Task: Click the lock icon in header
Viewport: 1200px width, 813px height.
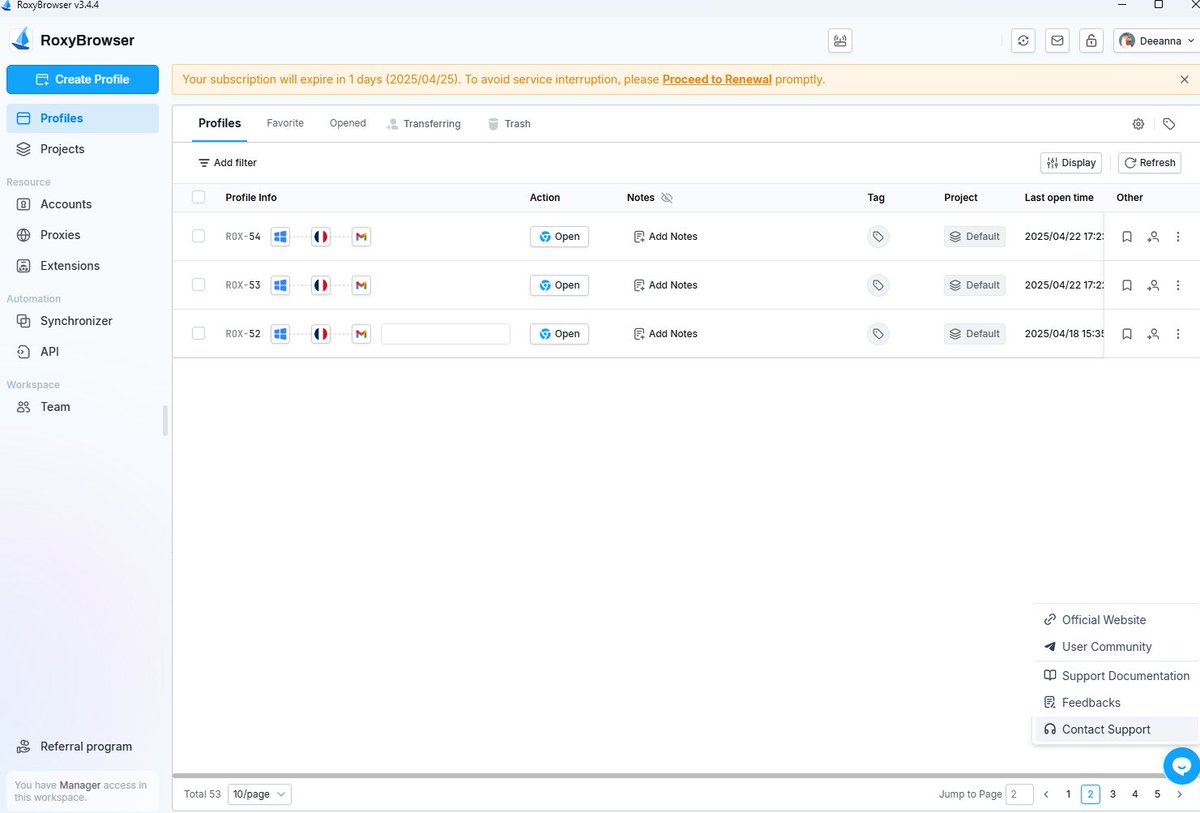Action: click(1091, 41)
